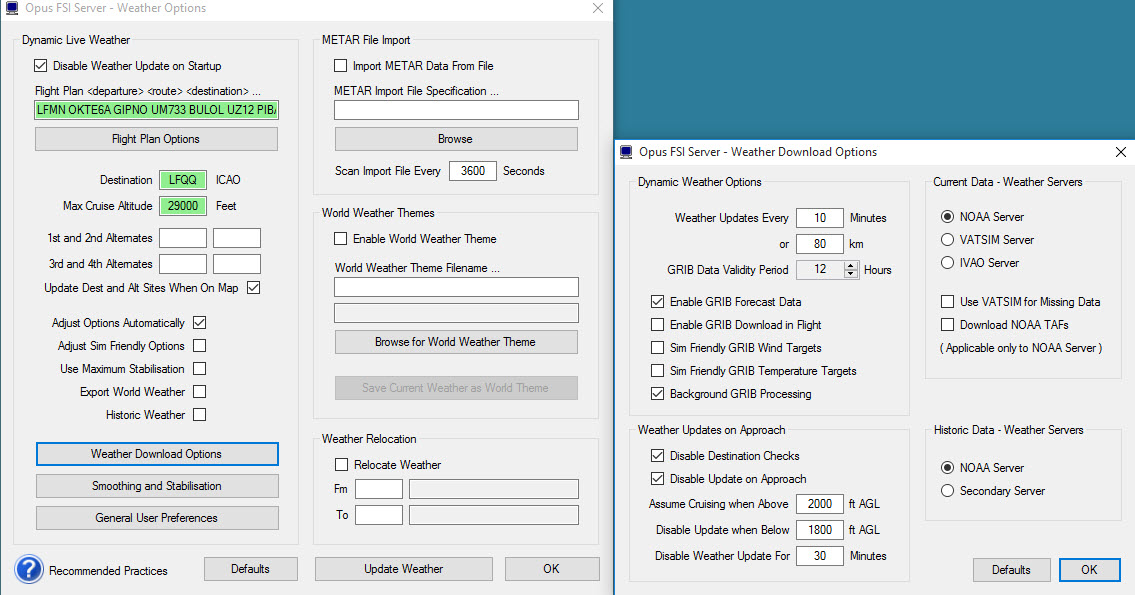Click the Flight Plan route field
Screen dimensions: 1135x595
click(156, 110)
